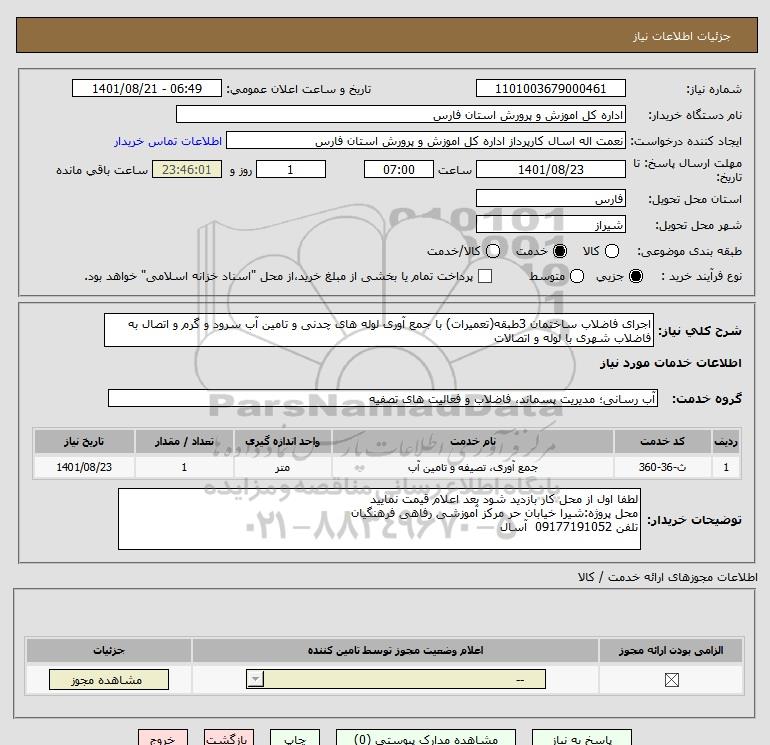Click service code ث-36-360 cell
The width and height of the screenshot is (770, 745).
(x=662, y=467)
